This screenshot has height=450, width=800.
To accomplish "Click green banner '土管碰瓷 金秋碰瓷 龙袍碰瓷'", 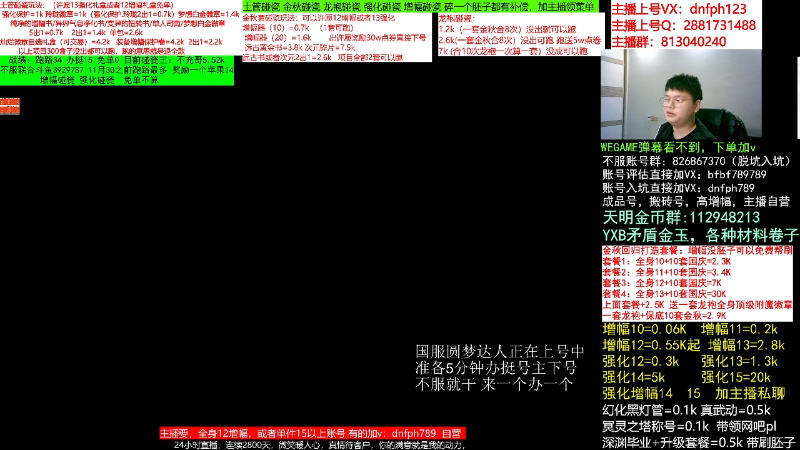I will point(420,7).
